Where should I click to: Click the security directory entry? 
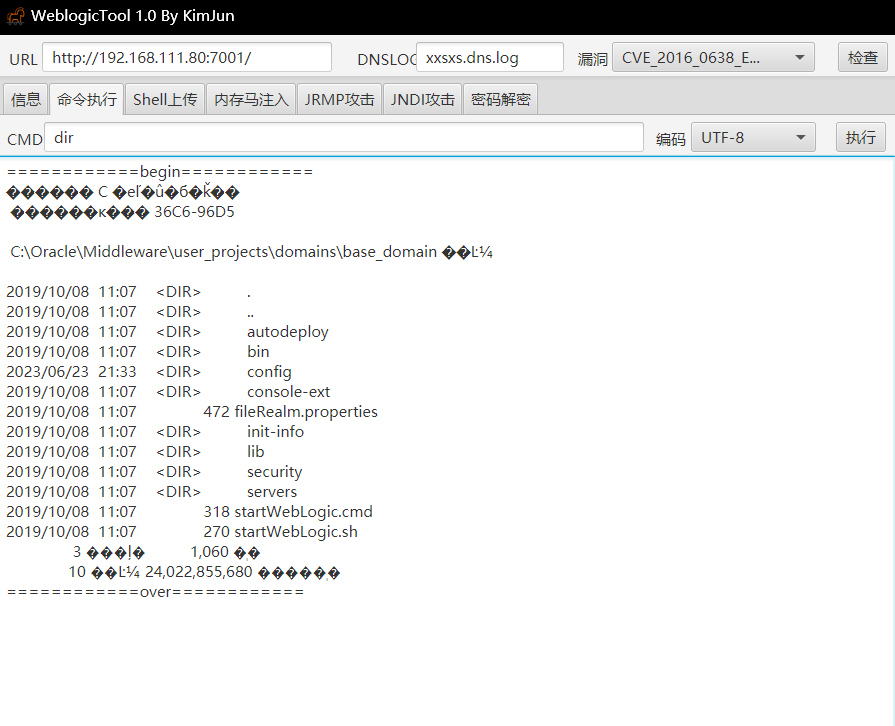pos(275,472)
